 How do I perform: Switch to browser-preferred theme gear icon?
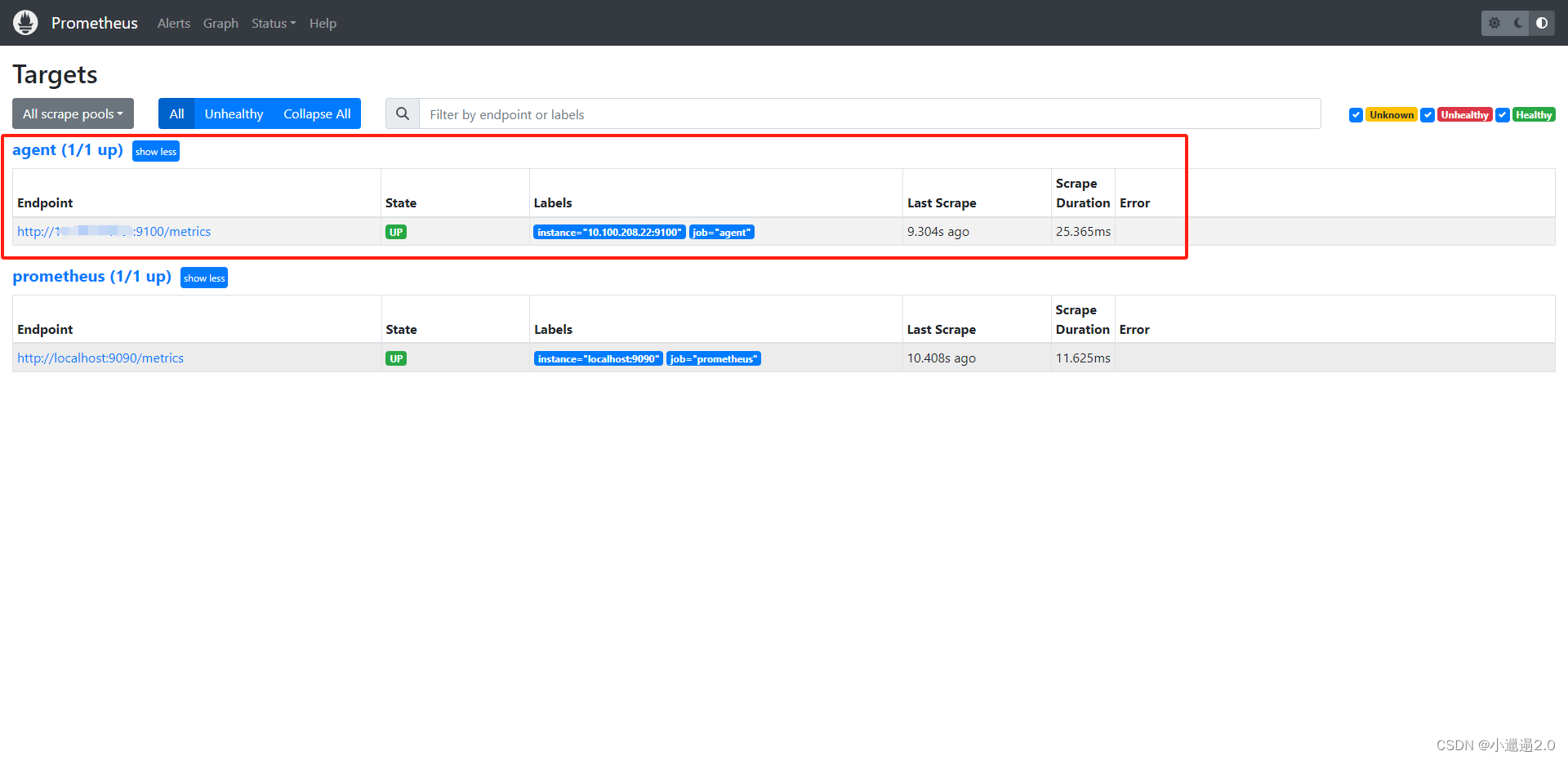click(1494, 23)
